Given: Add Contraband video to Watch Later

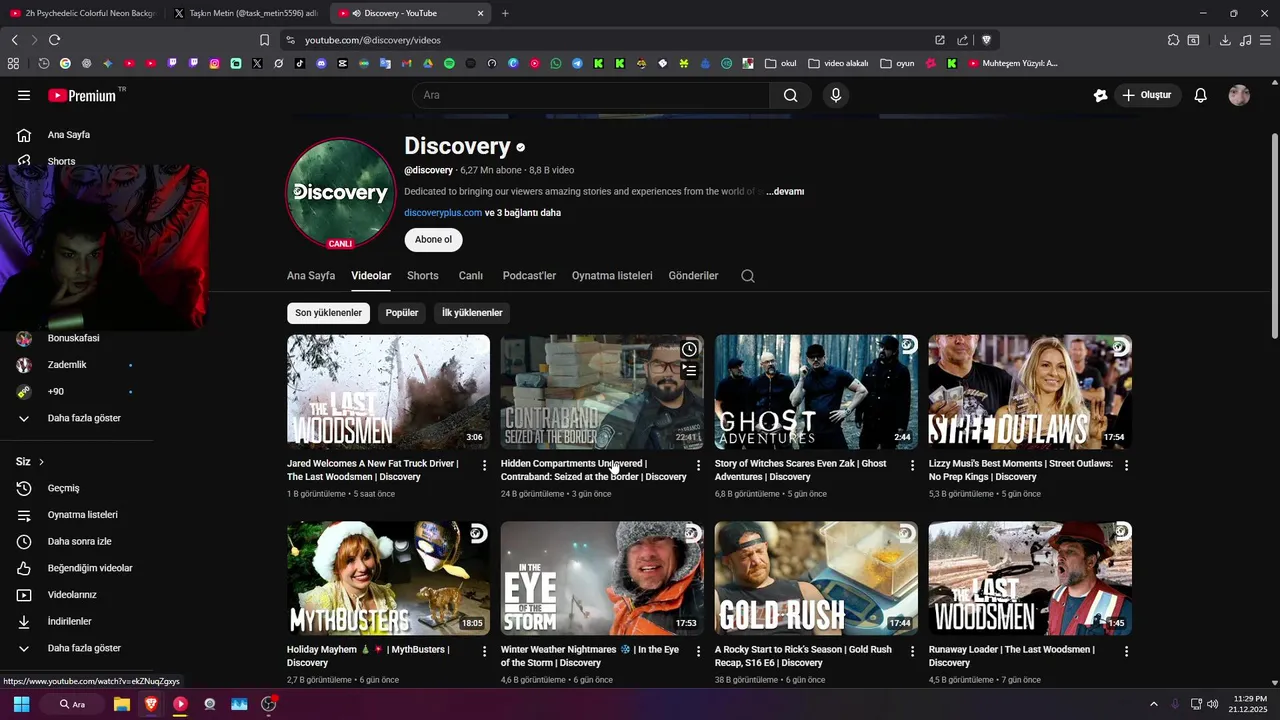Looking at the screenshot, I should click(689, 349).
